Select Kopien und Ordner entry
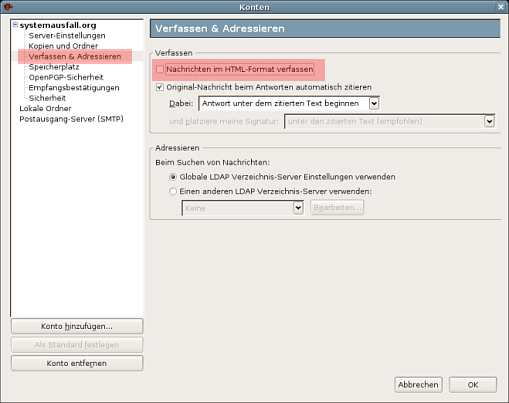509x403 pixels. point(63,46)
